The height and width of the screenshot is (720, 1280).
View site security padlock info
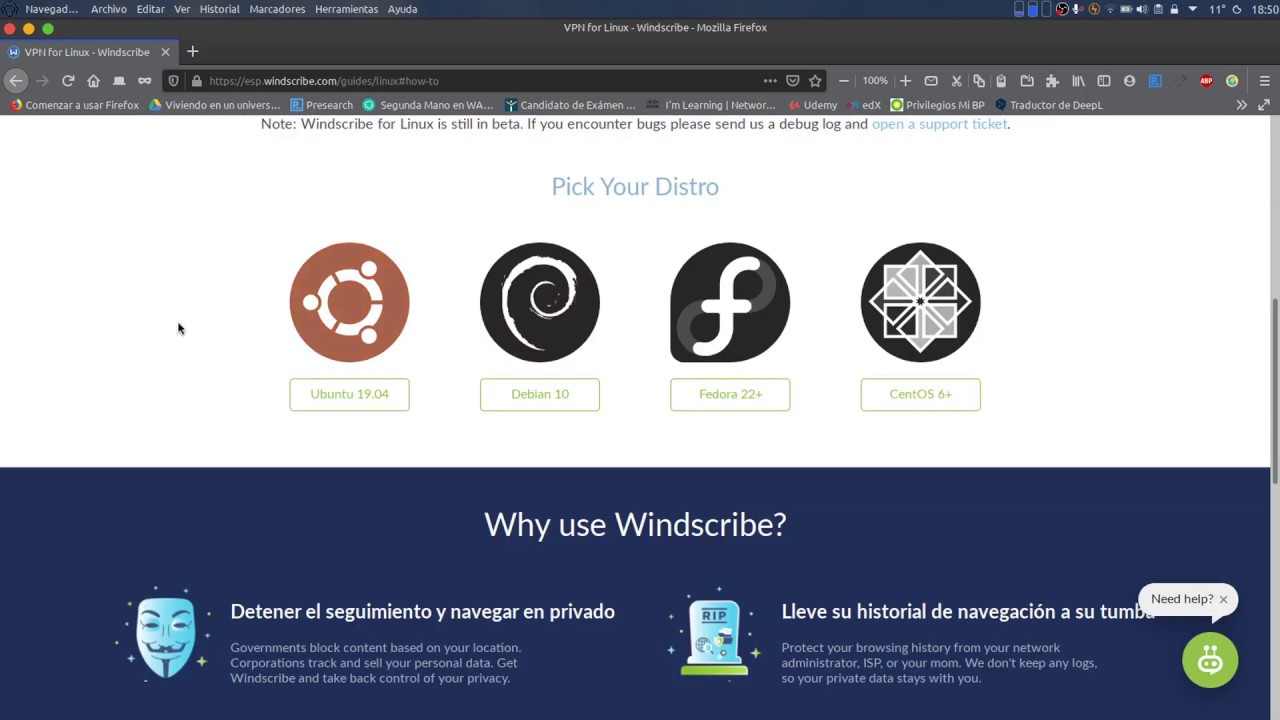pyautogui.click(x=196, y=81)
